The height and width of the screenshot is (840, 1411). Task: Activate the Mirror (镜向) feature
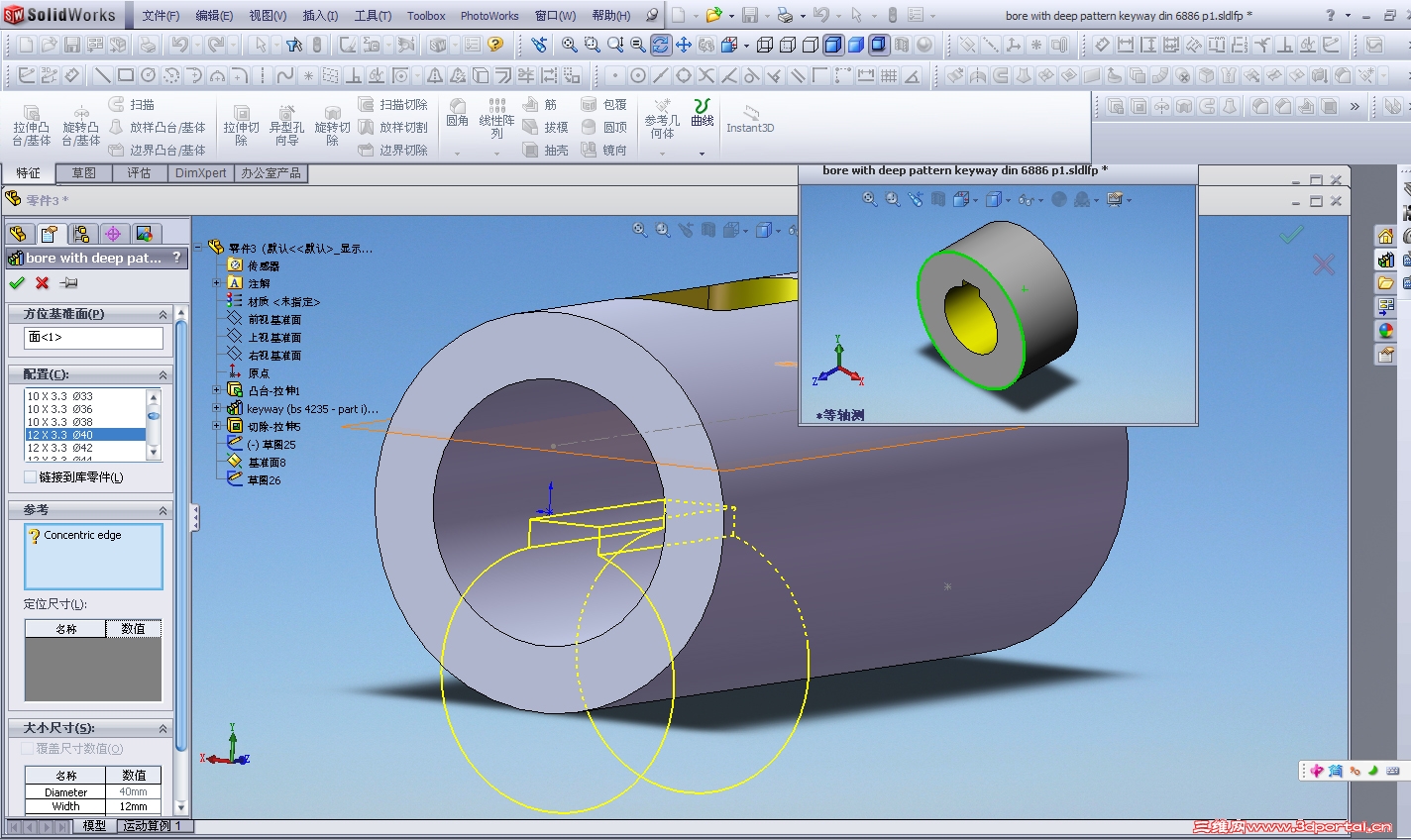604,150
